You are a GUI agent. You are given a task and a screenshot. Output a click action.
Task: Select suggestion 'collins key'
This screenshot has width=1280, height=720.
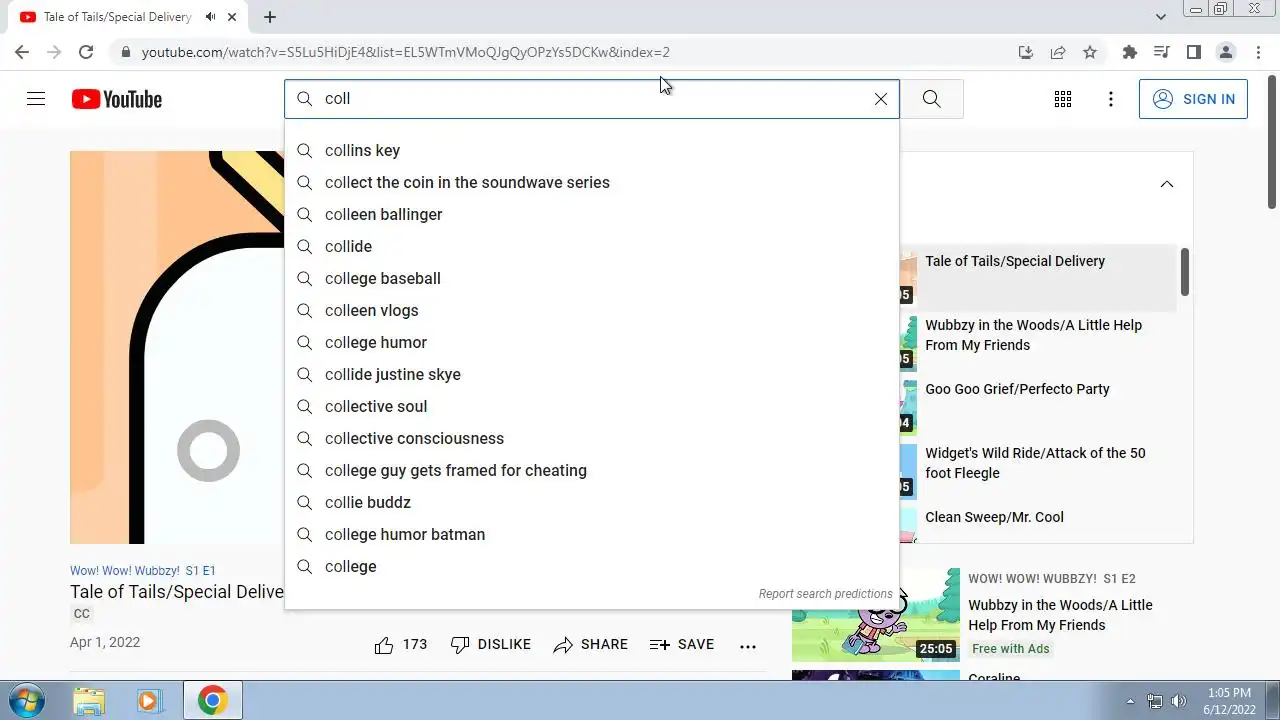(592, 150)
